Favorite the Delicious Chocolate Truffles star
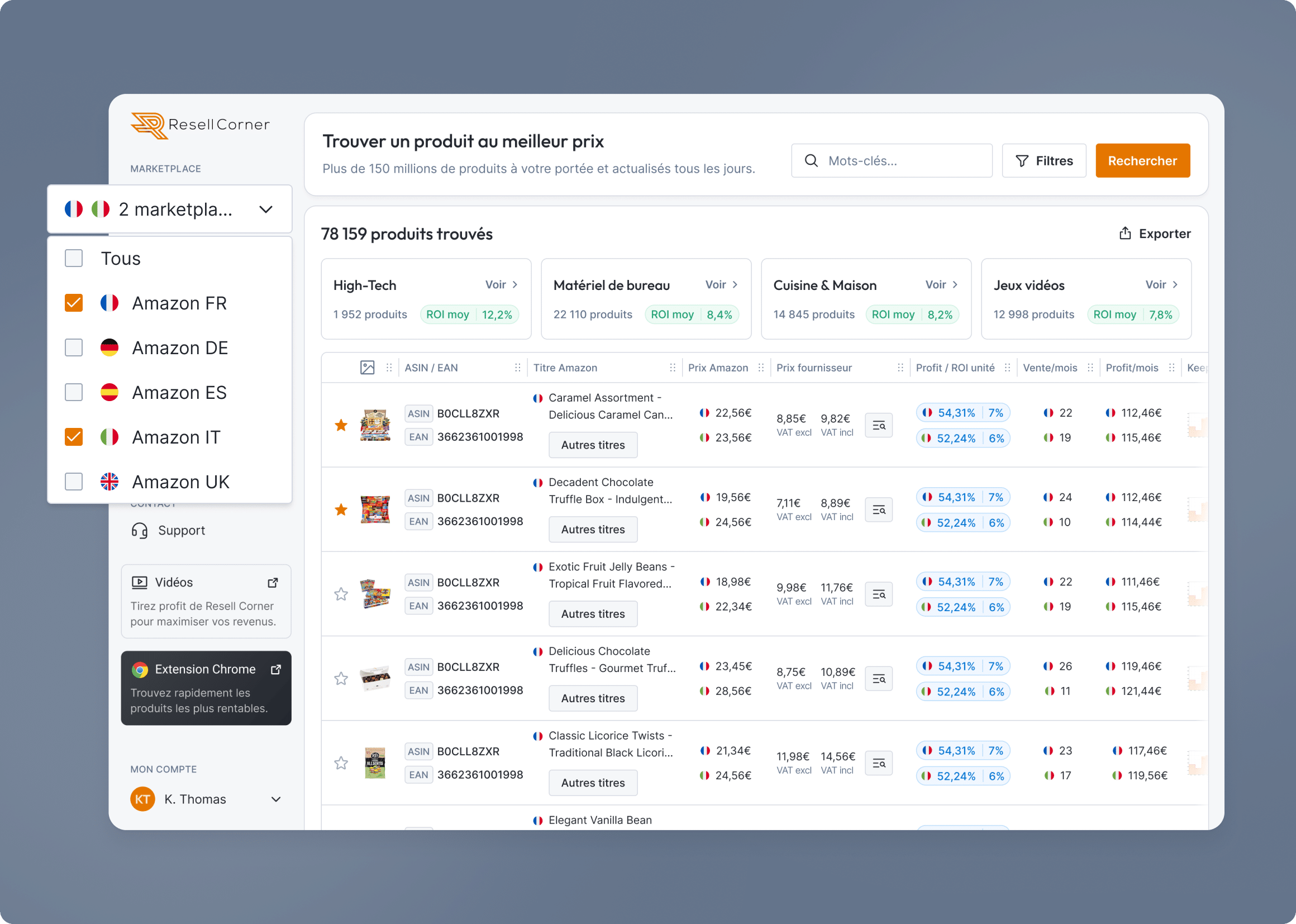This screenshot has height=924, width=1296. (x=341, y=678)
